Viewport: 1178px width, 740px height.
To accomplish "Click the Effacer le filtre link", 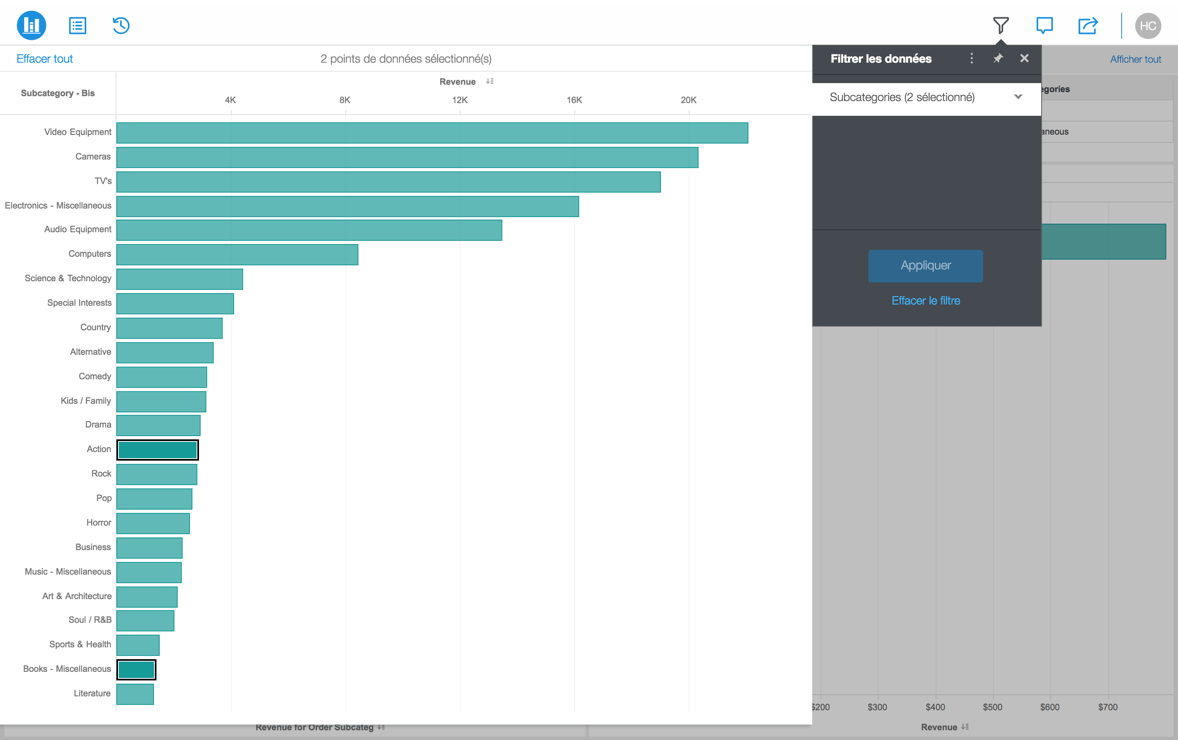I will pos(926,301).
